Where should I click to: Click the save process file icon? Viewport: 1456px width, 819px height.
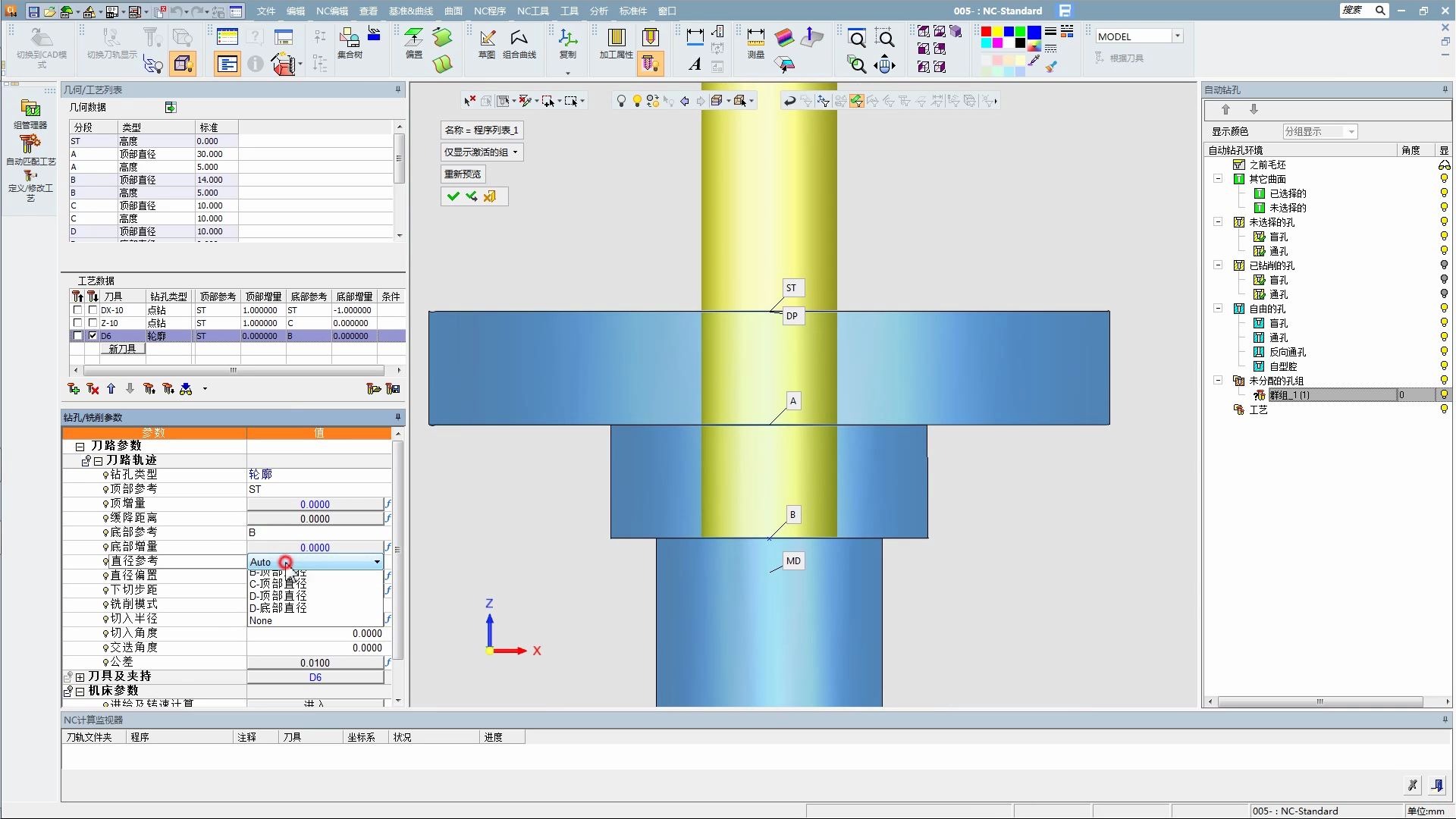[x=393, y=389]
